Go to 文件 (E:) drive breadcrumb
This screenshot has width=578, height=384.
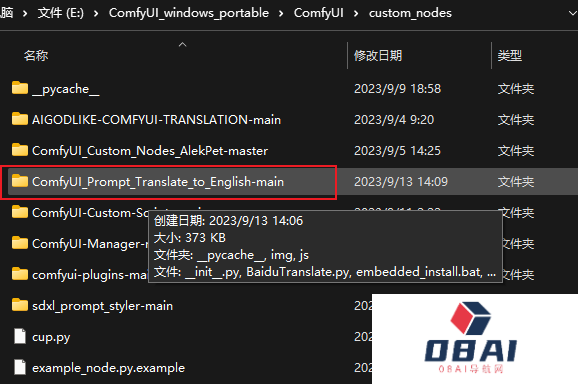61,13
